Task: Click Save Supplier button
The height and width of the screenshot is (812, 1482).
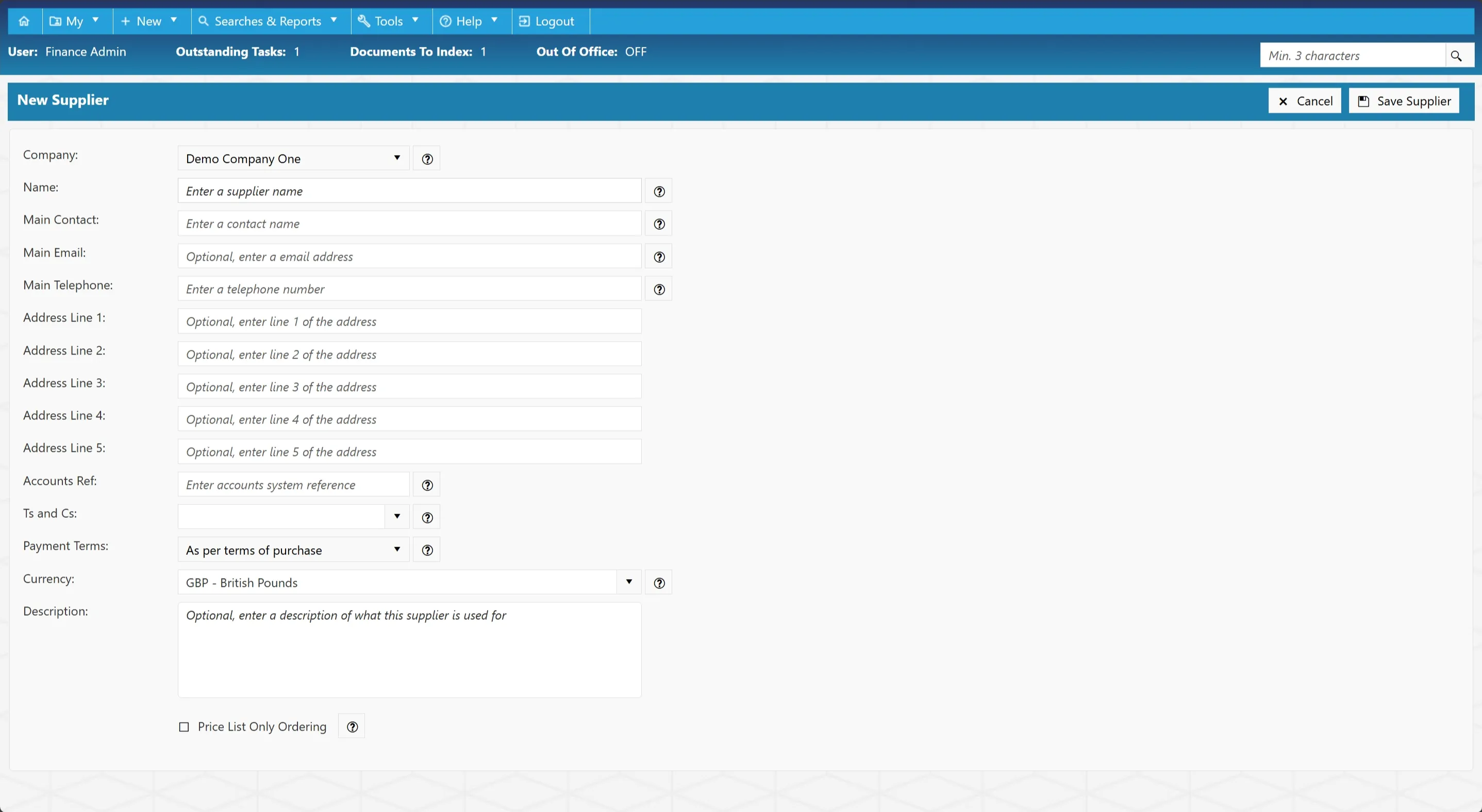Action: click(1404, 101)
